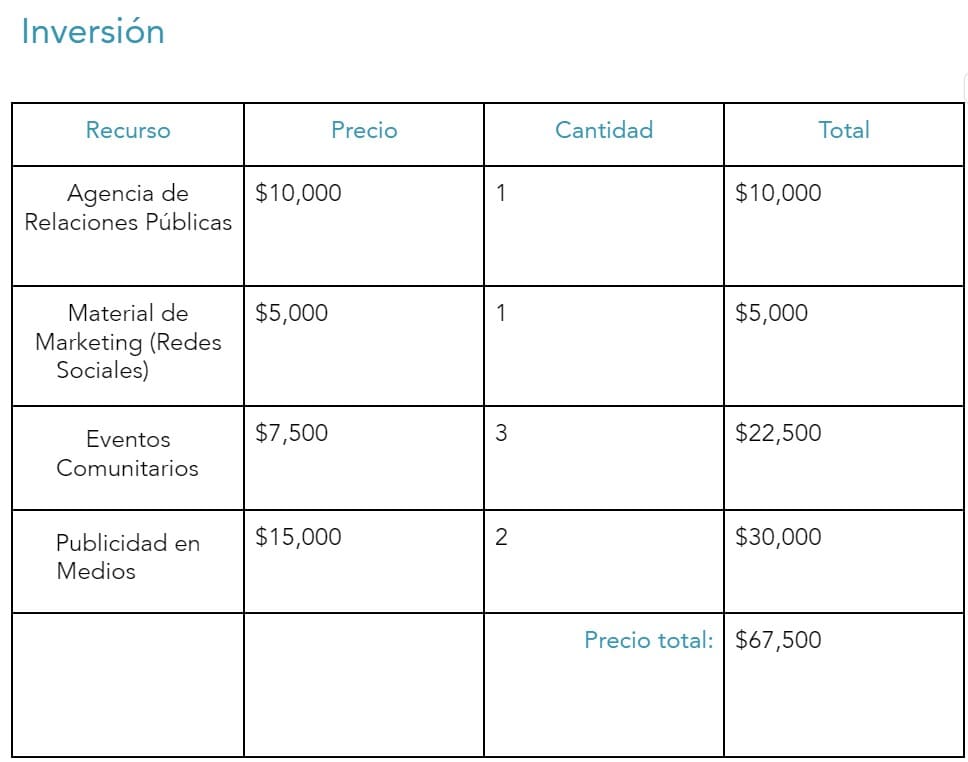Select the "Publicidad en Medios" cell
Viewport: 968px width, 762px height.
pos(128,557)
